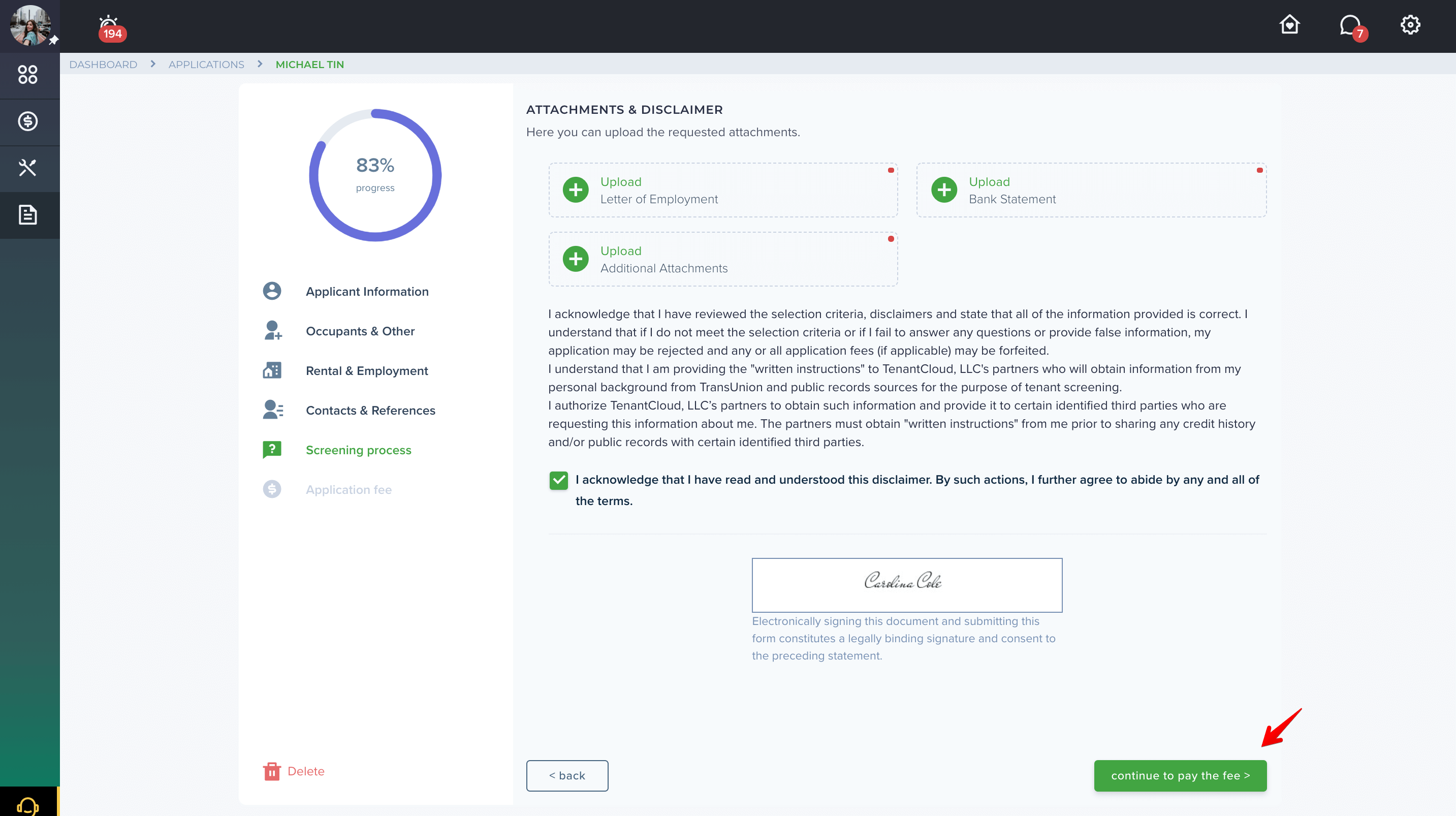Click 'Here you can upload the requested attachments' text

pyautogui.click(x=663, y=132)
